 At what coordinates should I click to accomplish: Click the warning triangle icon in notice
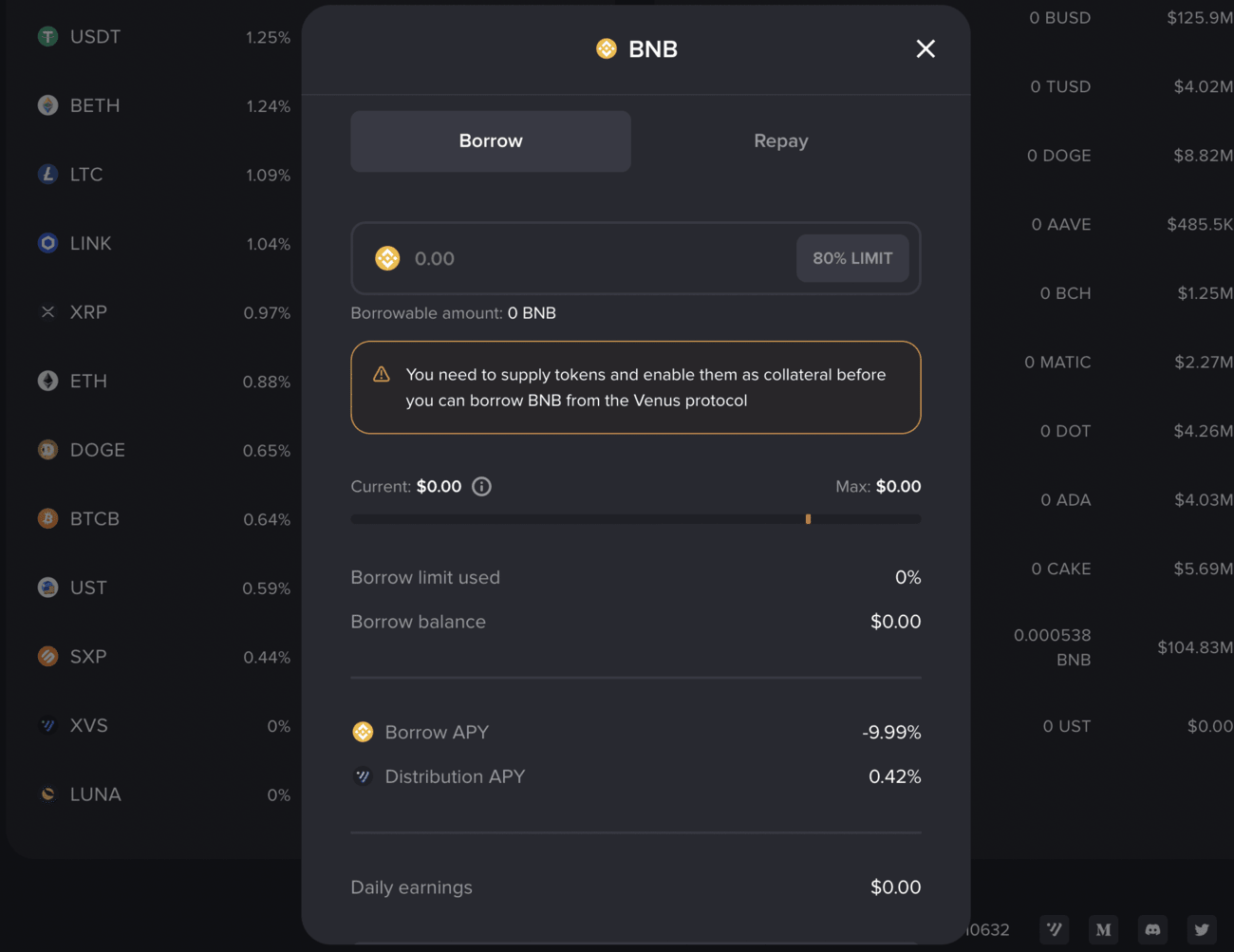pos(382,375)
